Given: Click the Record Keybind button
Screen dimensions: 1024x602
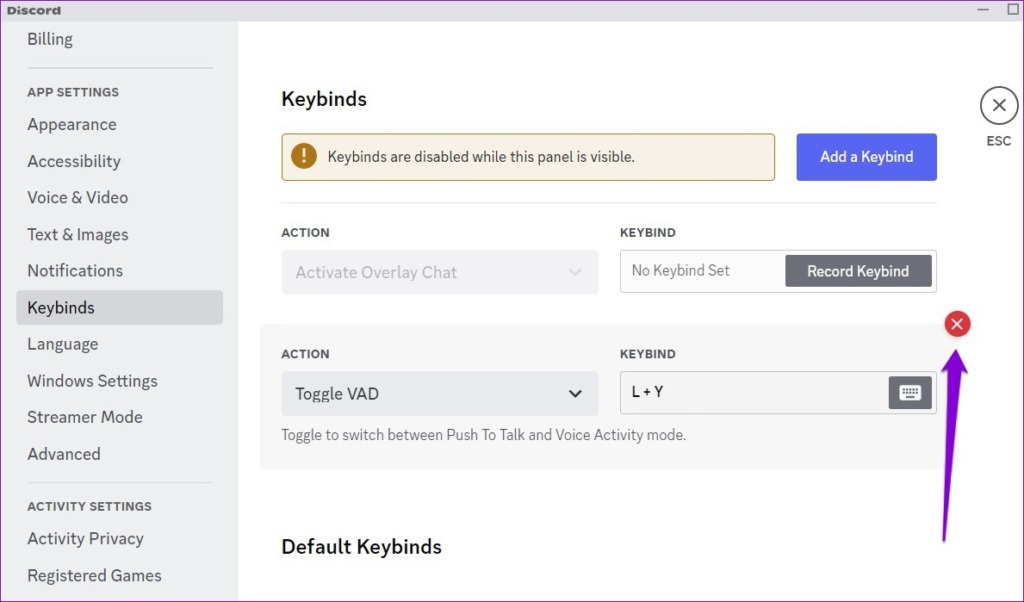Looking at the screenshot, I should pyautogui.click(x=858, y=270).
